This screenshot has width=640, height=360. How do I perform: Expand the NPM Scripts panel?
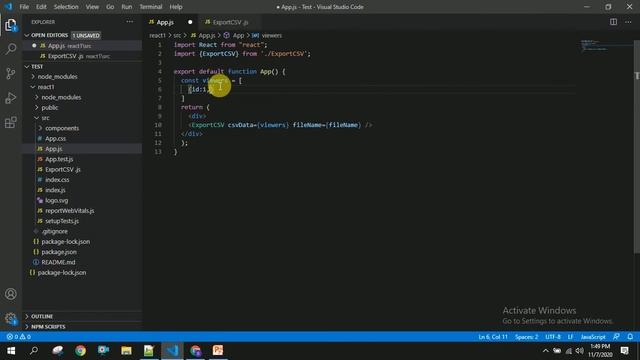tap(48, 327)
